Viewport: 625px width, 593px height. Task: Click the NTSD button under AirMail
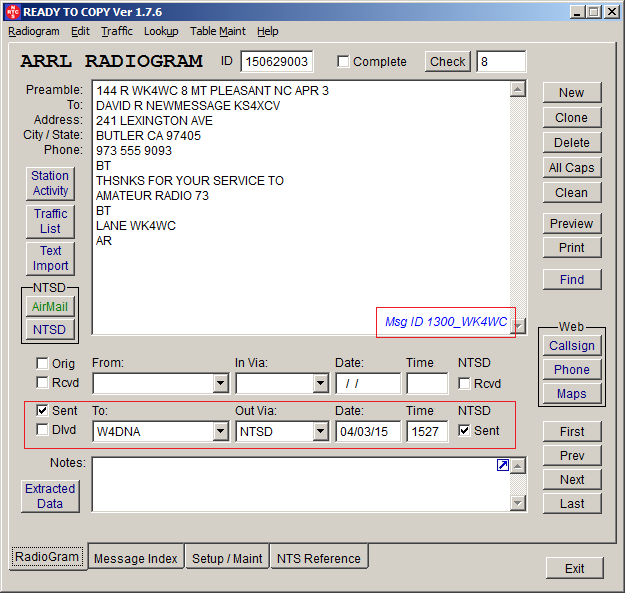(x=50, y=330)
